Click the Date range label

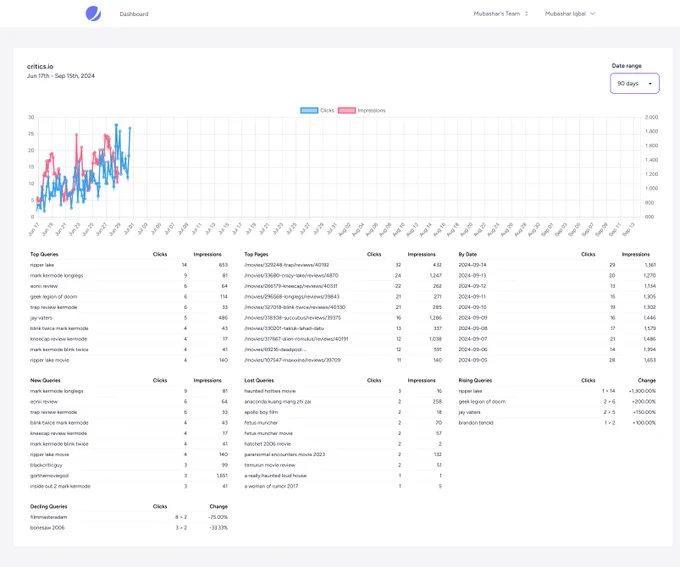tap(626, 66)
